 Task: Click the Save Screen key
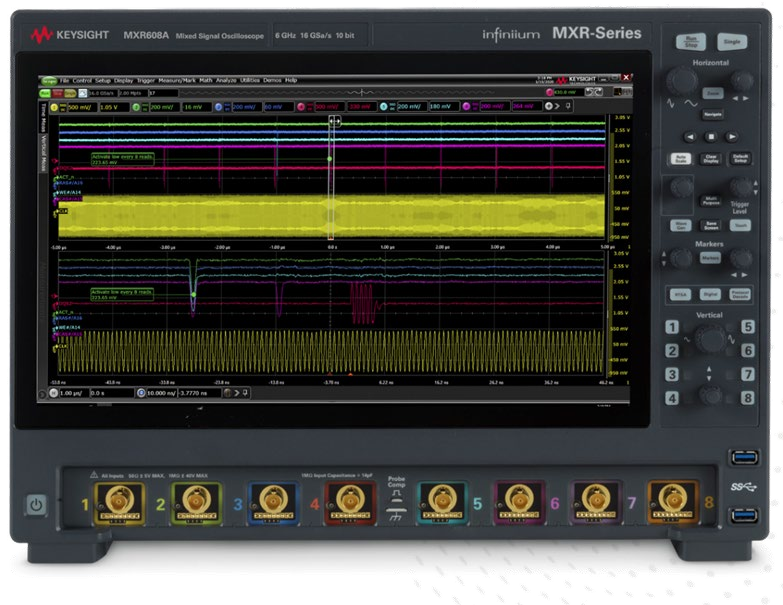click(x=711, y=225)
